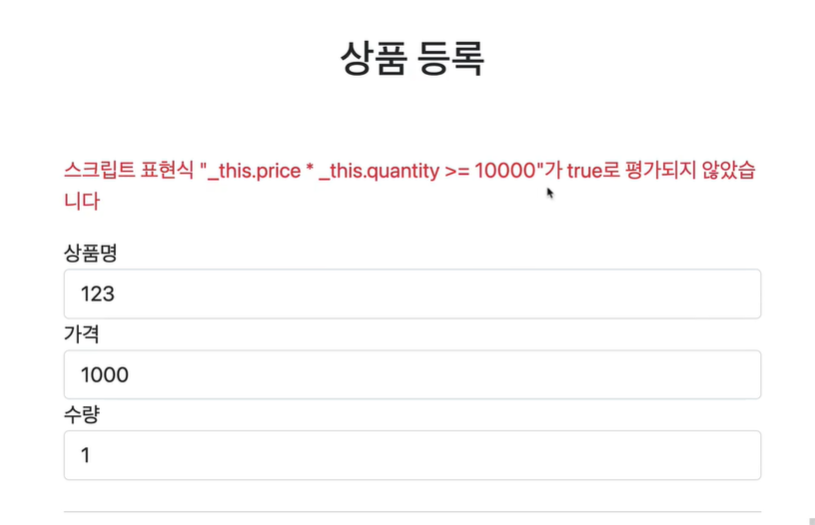Image resolution: width=815 pixels, height=525 pixels.
Task: Click the 가격 label above price field
Action: tap(82, 334)
